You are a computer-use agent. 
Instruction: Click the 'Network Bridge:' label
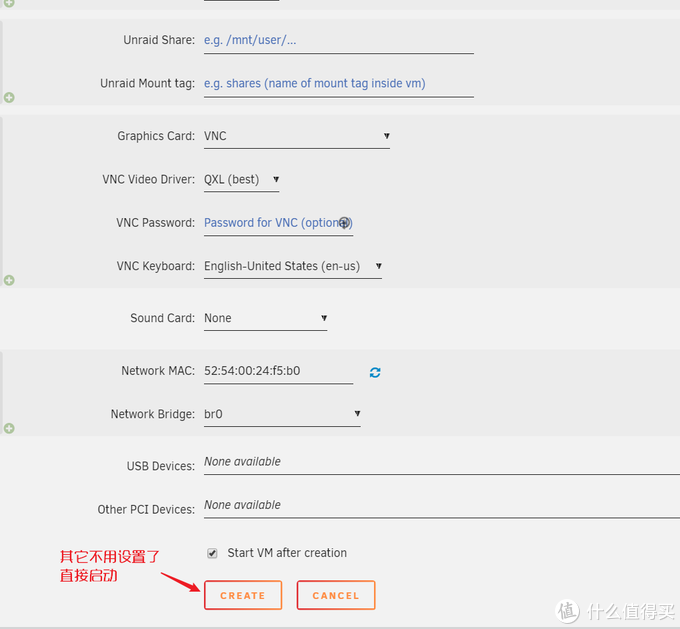coord(153,414)
